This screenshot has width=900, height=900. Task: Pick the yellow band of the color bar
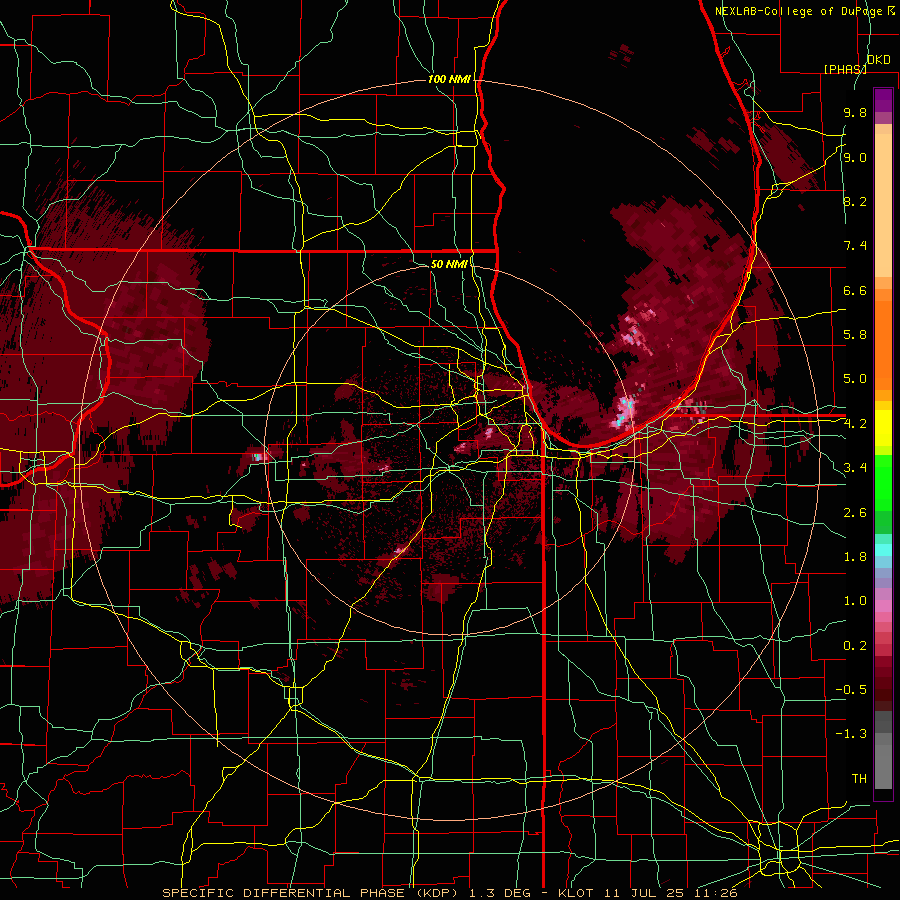tap(883, 428)
